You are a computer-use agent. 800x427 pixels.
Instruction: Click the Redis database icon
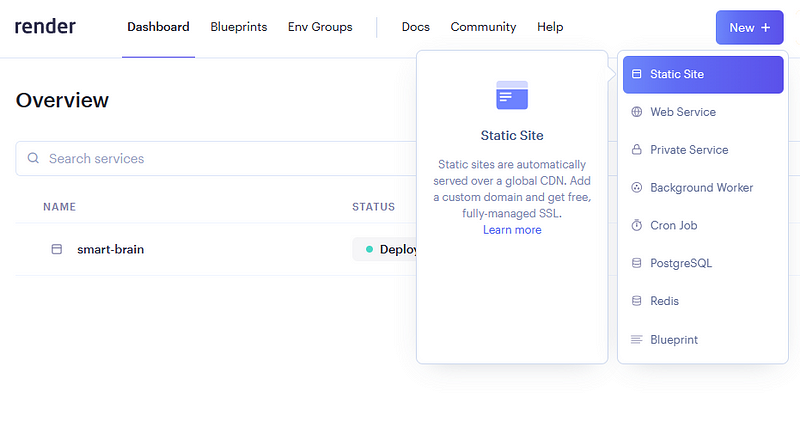[x=636, y=300]
